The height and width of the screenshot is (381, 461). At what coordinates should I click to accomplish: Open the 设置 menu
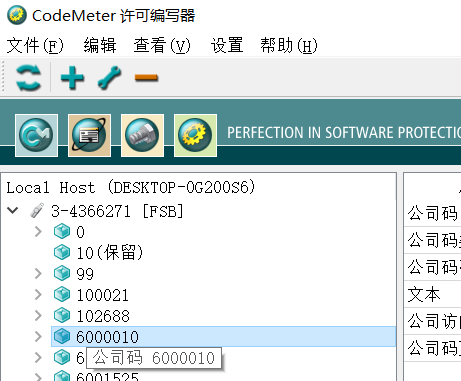click(227, 45)
